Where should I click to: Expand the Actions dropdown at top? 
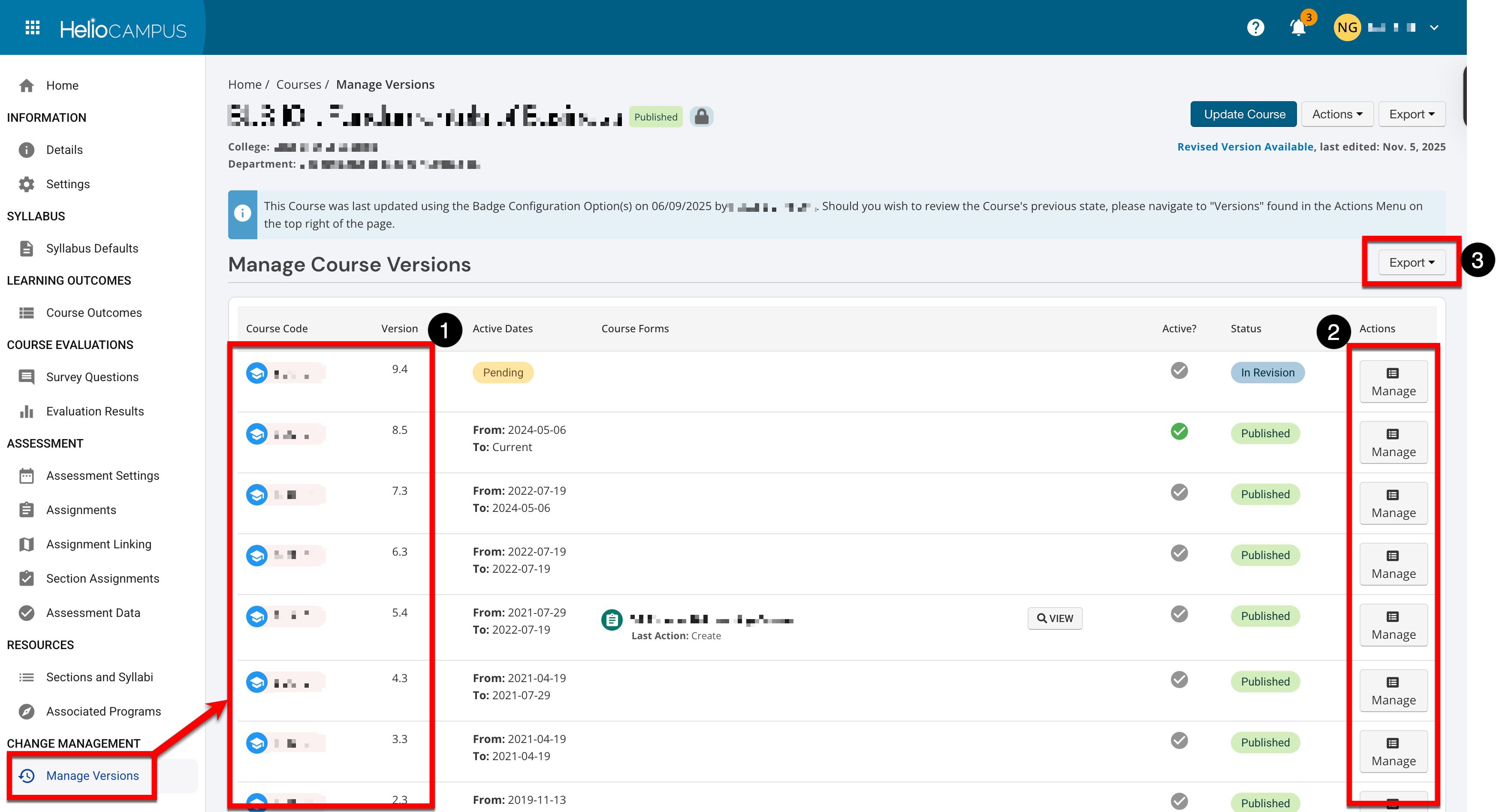(x=1336, y=114)
